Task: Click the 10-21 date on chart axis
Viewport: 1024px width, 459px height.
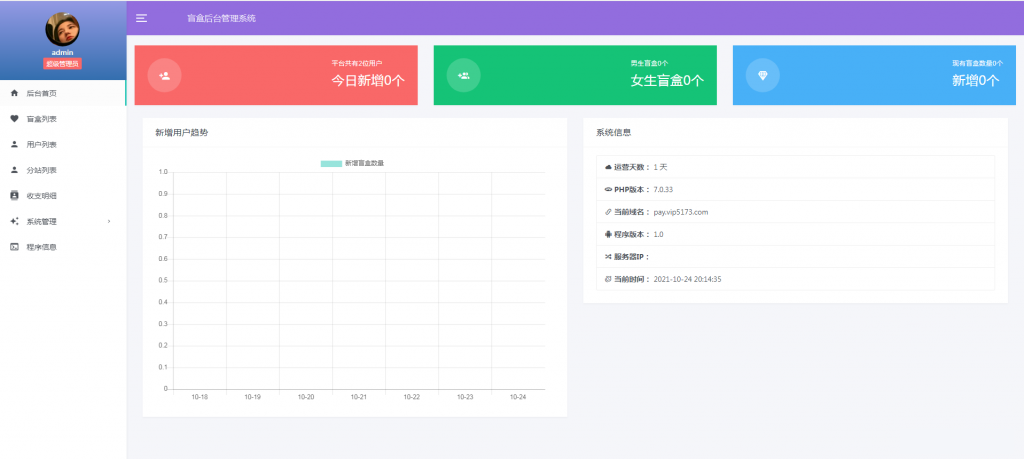Action: (x=359, y=396)
